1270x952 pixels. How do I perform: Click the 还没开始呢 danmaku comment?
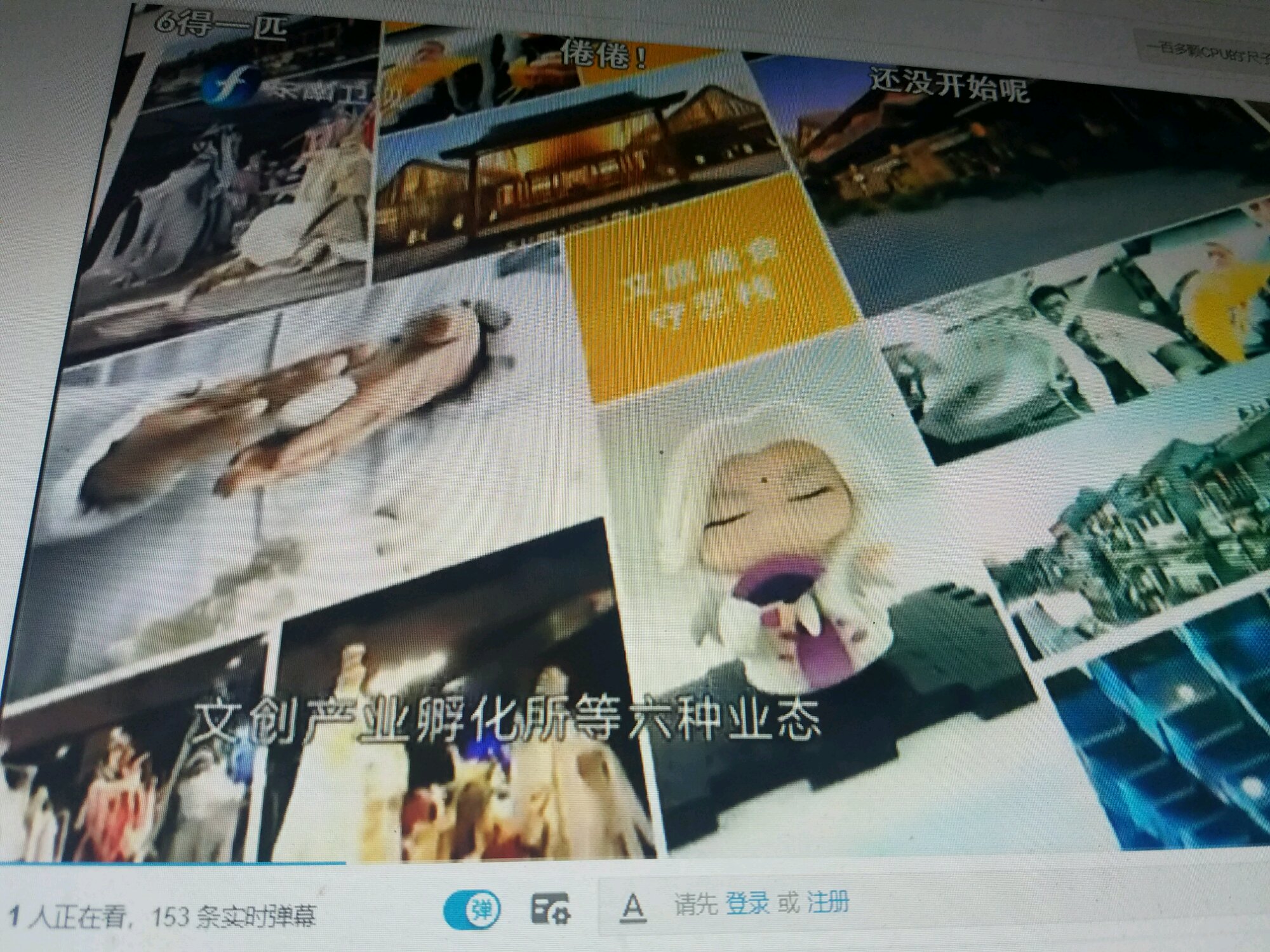[949, 86]
